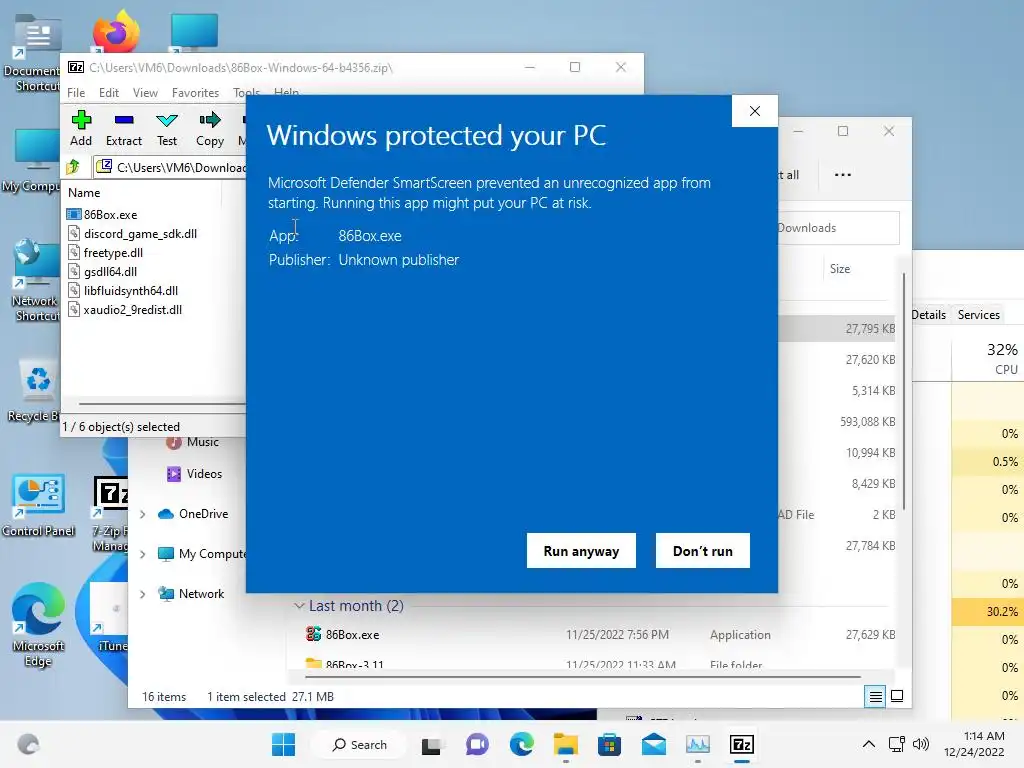Close the SmartScreen dialog with the X

pos(755,111)
